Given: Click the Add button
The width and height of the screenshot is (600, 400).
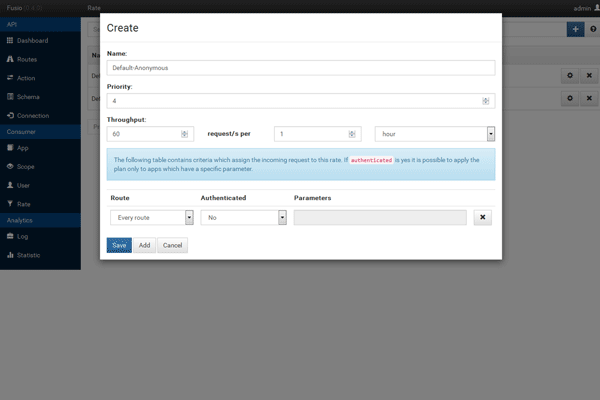Looking at the screenshot, I should [x=144, y=245].
